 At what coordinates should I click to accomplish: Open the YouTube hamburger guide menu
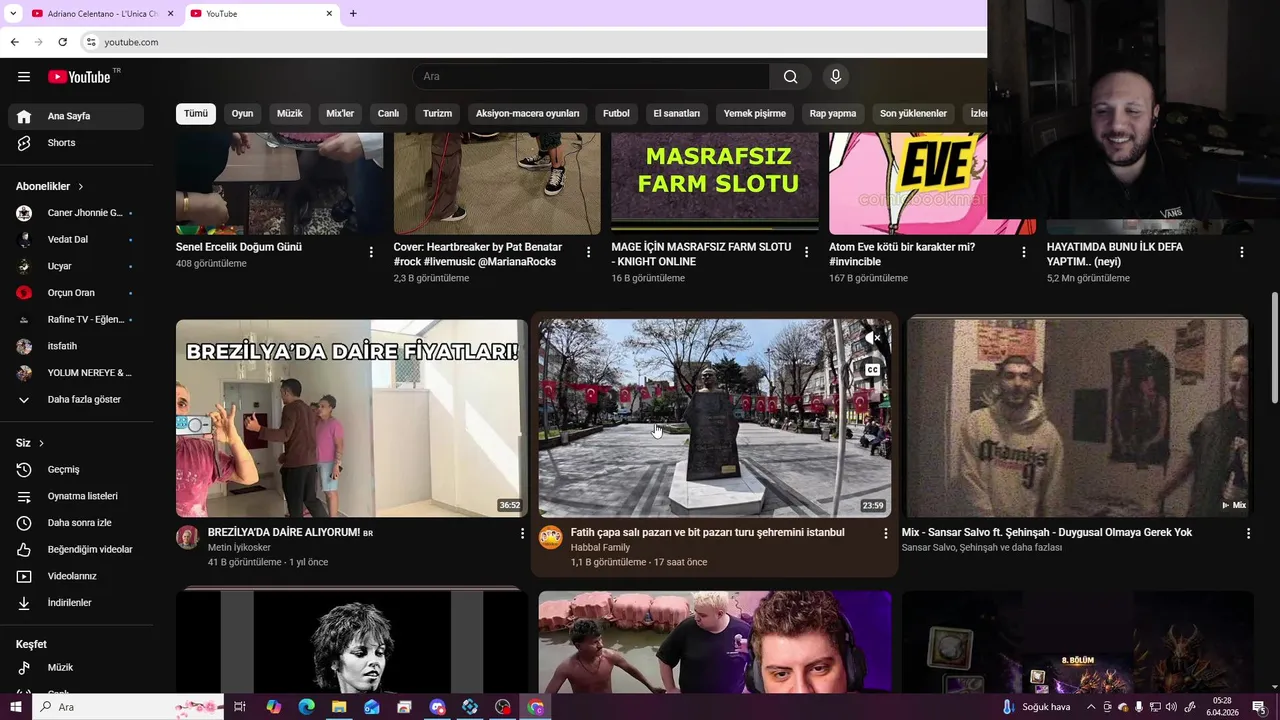pos(24,77)
